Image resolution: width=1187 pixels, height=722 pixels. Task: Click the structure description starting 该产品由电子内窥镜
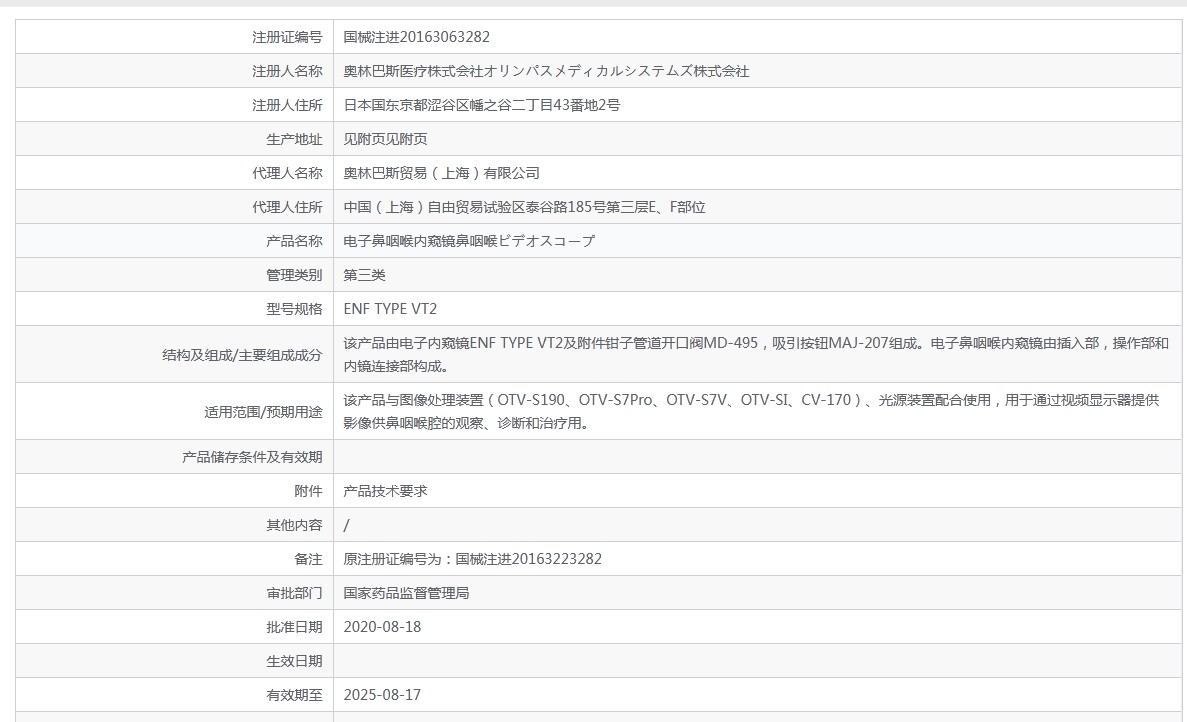pyautogui.click(x=756, y=355)
